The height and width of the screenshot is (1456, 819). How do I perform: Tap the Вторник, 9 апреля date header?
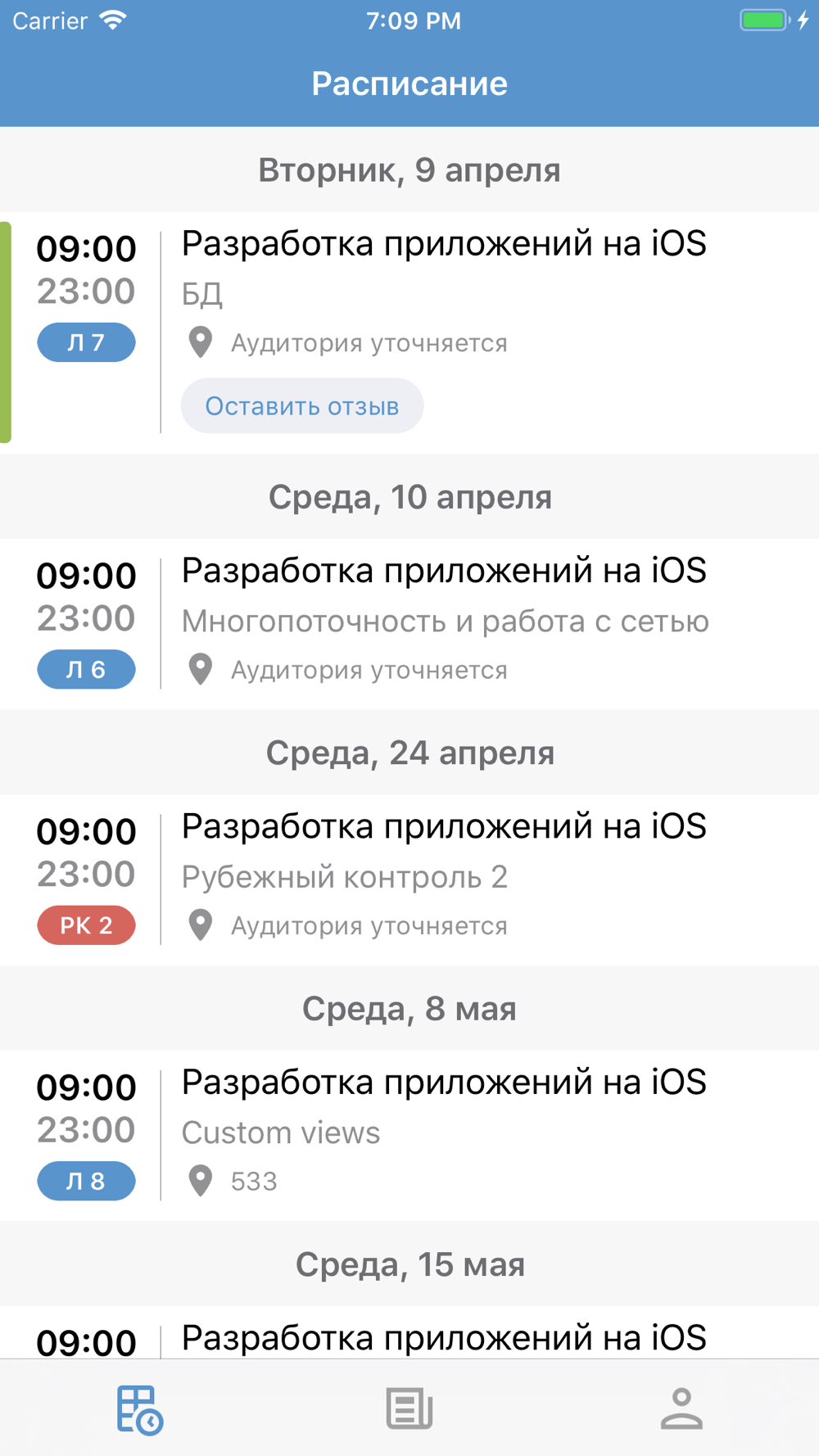tap(409, 170)
